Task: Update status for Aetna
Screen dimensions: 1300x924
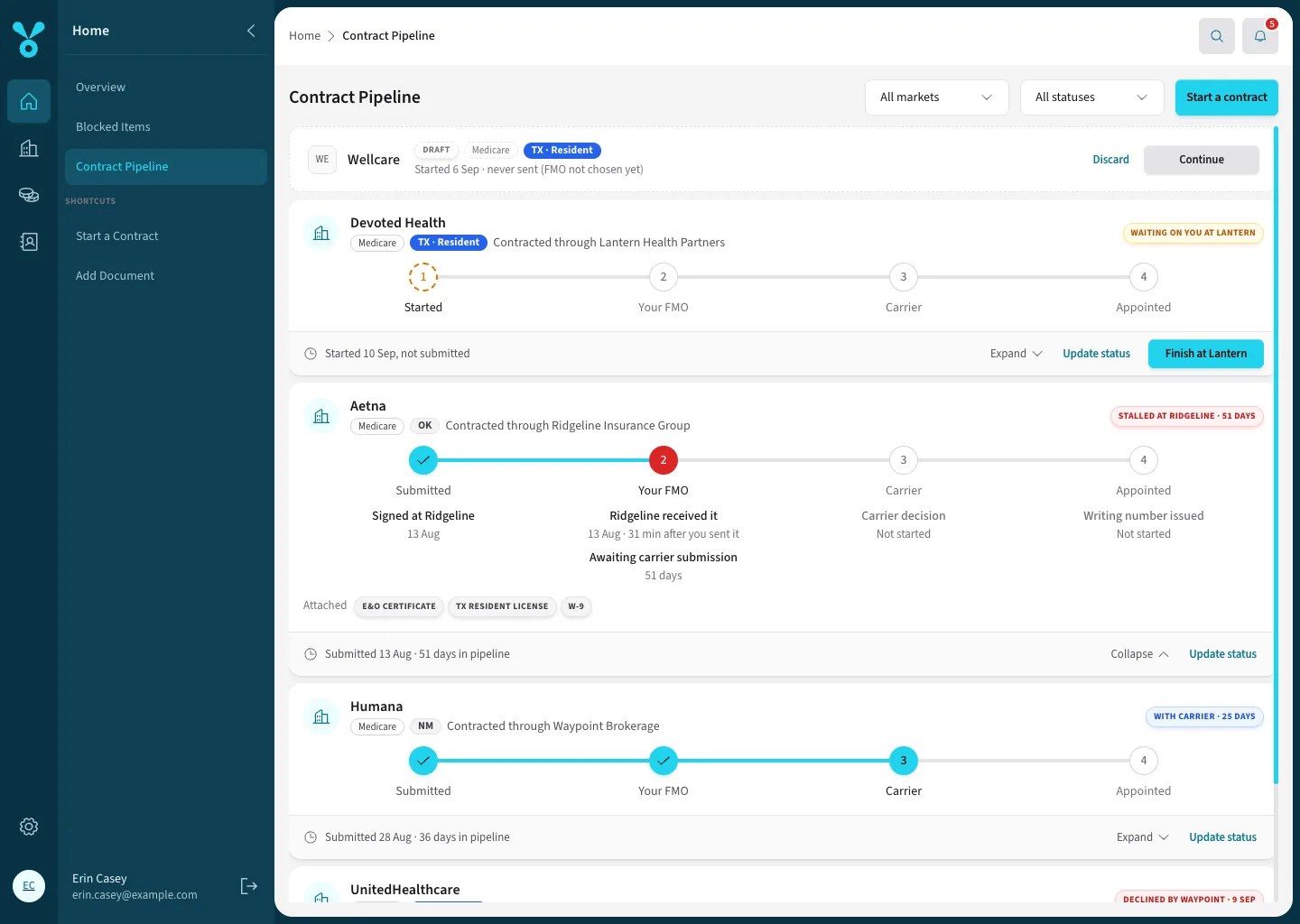Action: [1222, 654]
